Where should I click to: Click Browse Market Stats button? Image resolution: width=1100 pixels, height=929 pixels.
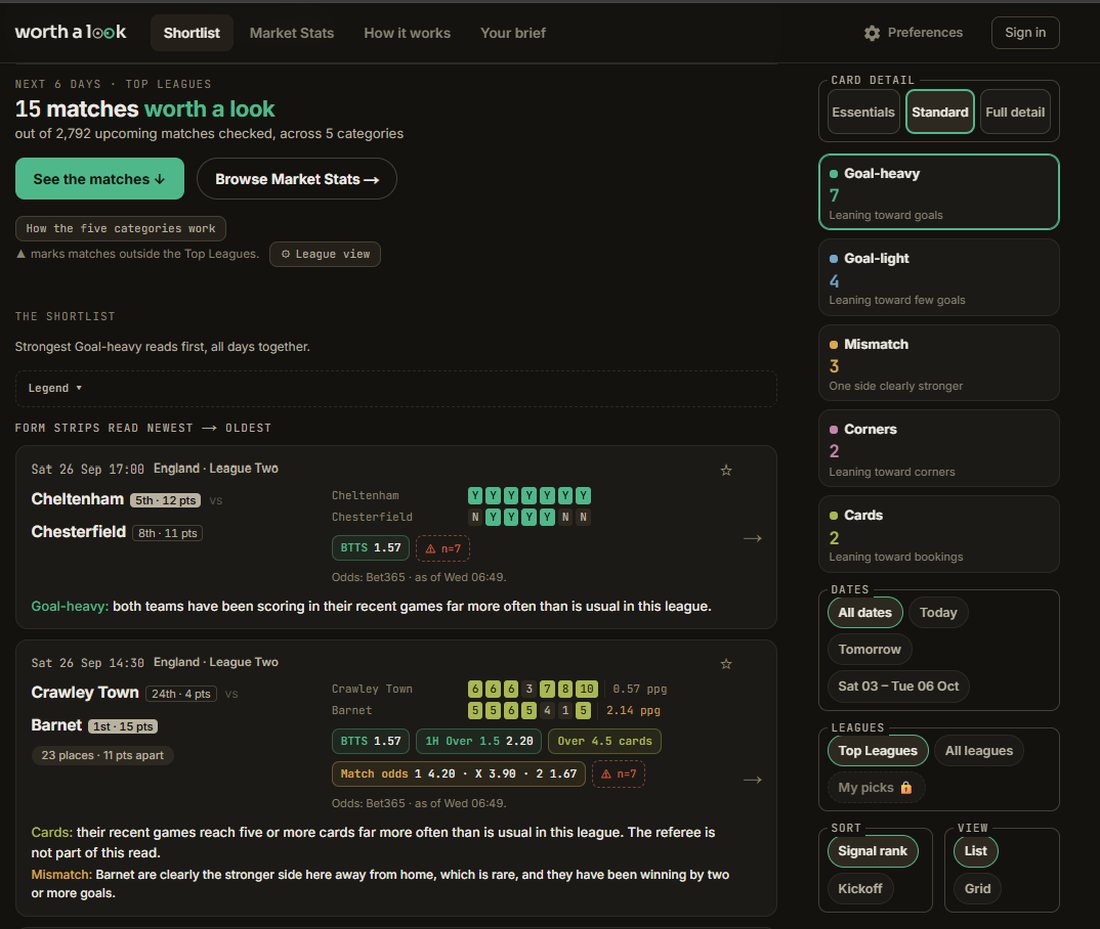[x=297, y=179]
